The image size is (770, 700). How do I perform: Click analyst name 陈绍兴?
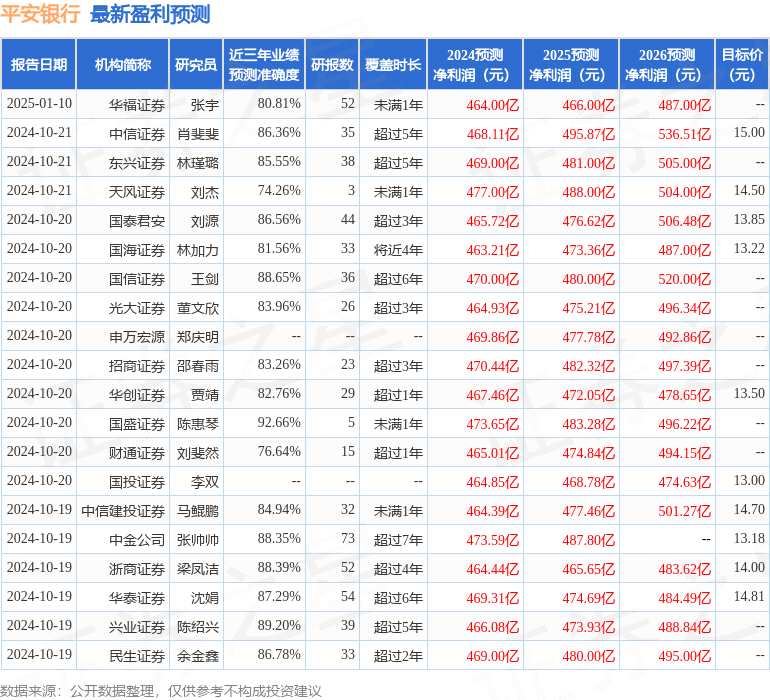(x=197, y=626)
